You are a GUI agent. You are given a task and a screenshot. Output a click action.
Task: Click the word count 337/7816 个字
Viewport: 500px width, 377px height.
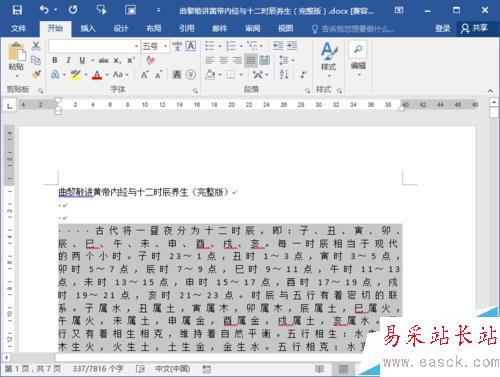98,369
